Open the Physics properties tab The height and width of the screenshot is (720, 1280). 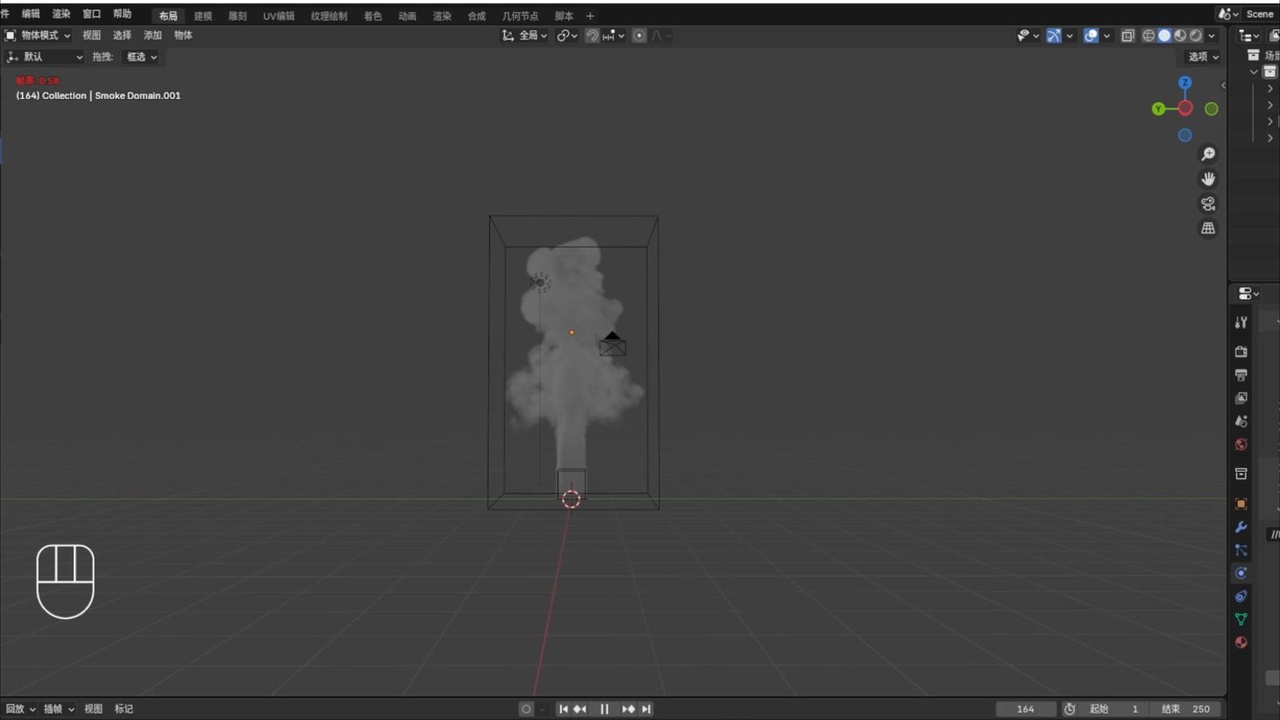1241,573
